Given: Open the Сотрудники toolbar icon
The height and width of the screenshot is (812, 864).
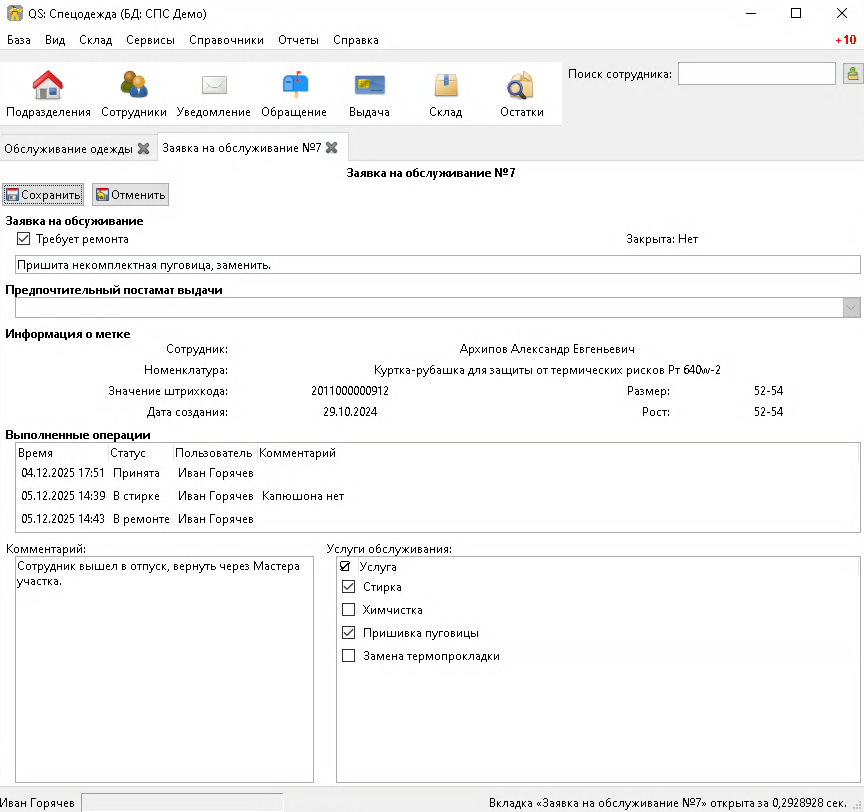Looking at the screenshot, I should (x=134, y=87).
